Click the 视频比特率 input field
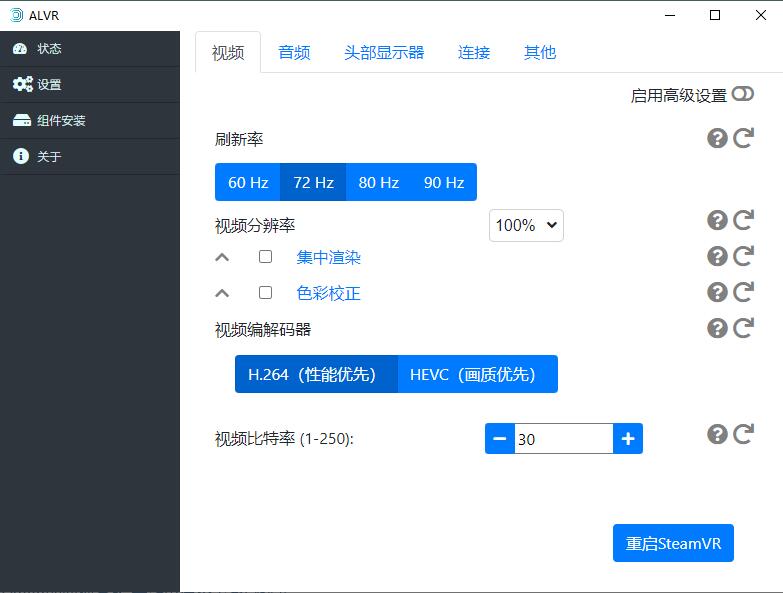The width and height of the screenshot is (783, 593). (563, 438)
